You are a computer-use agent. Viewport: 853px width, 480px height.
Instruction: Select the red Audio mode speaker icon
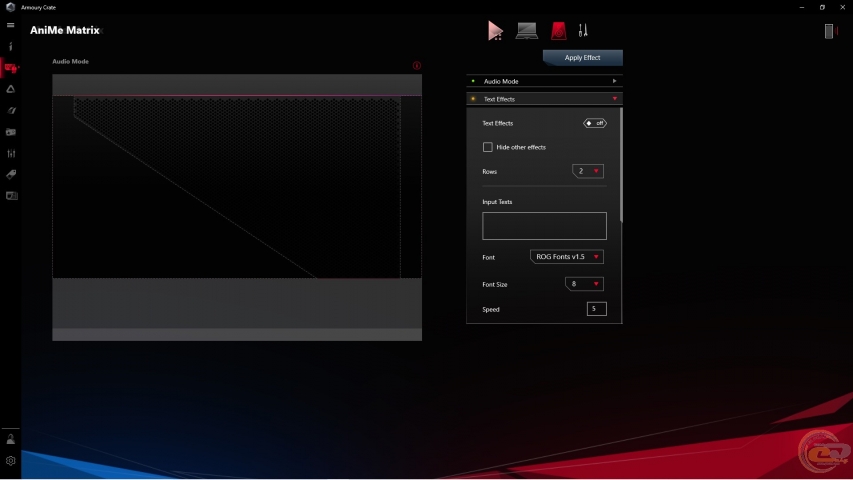point(559,30)
